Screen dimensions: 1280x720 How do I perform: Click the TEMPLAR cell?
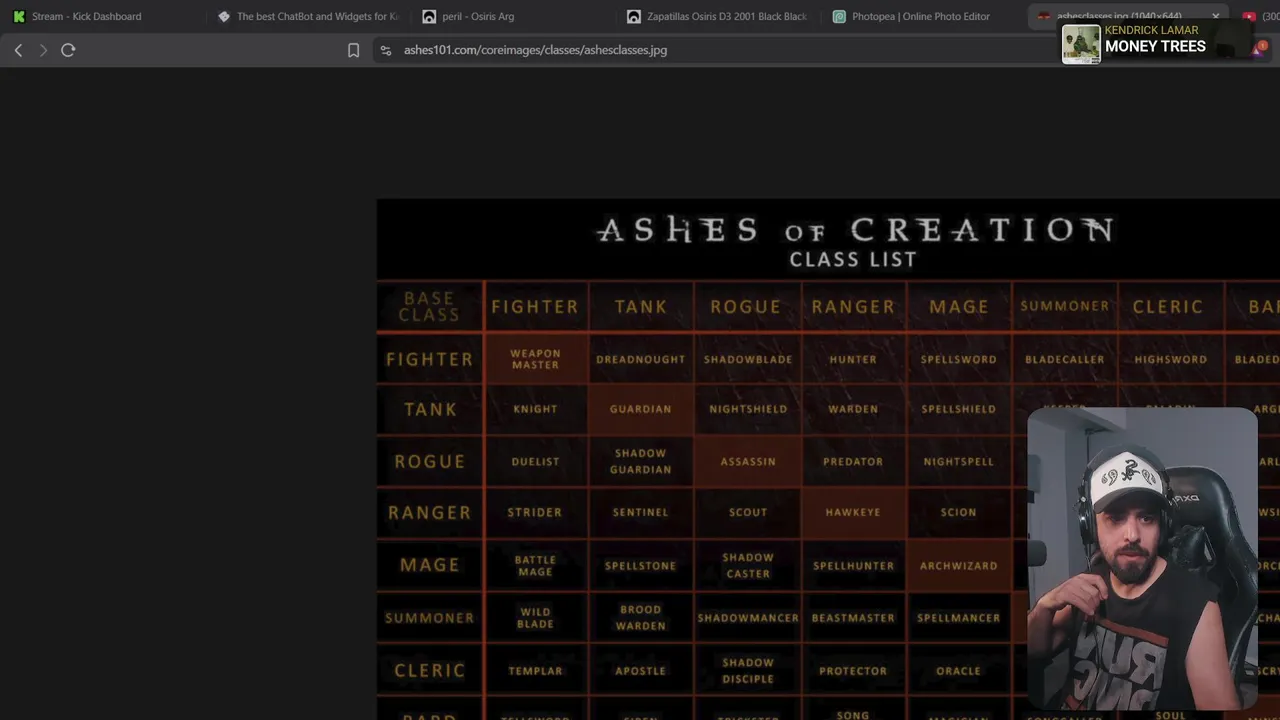coord(535,670)
